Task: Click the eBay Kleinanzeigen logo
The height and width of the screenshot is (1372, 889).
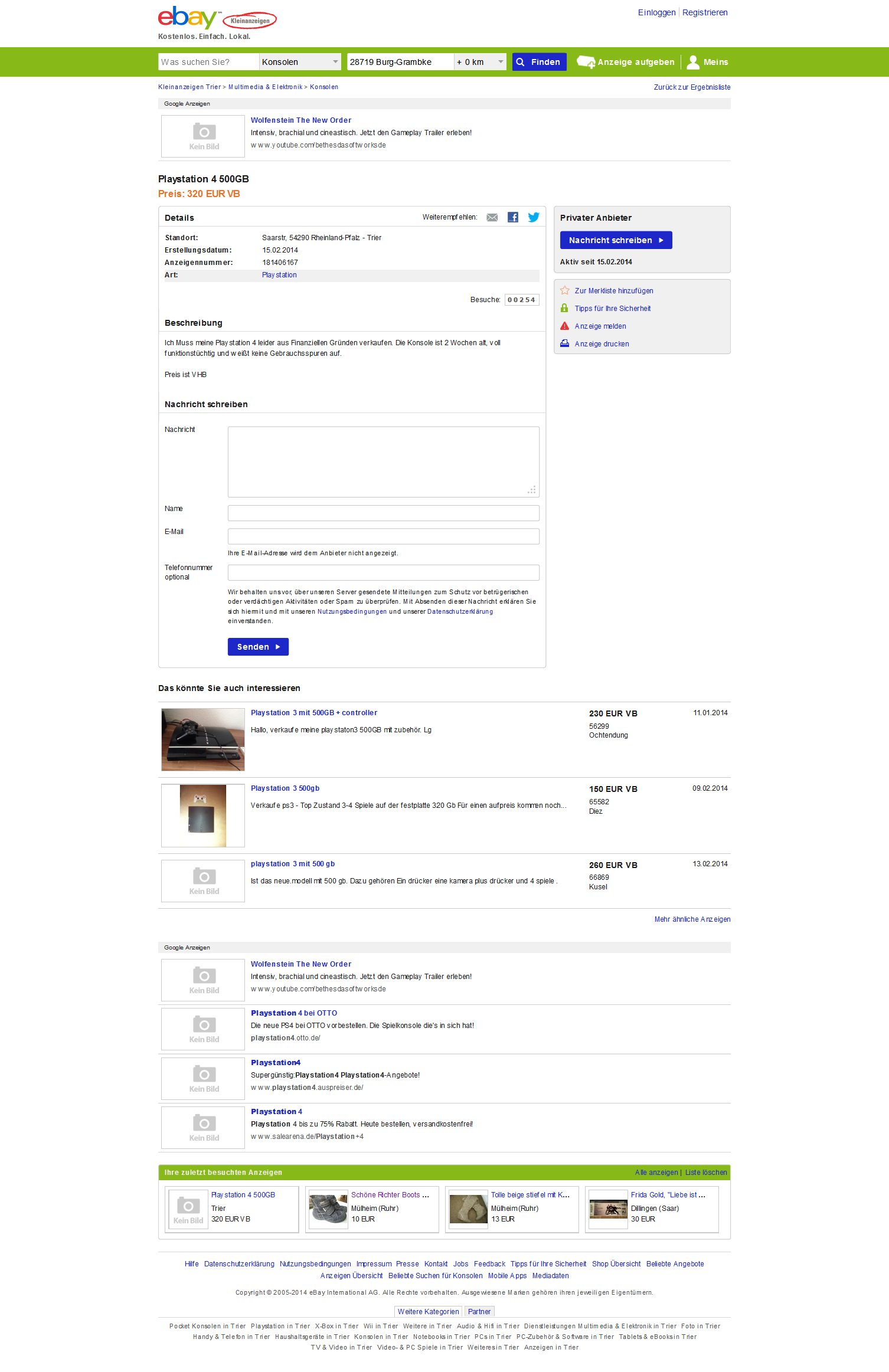Action: pyautogui.click(x=216, y=19)
